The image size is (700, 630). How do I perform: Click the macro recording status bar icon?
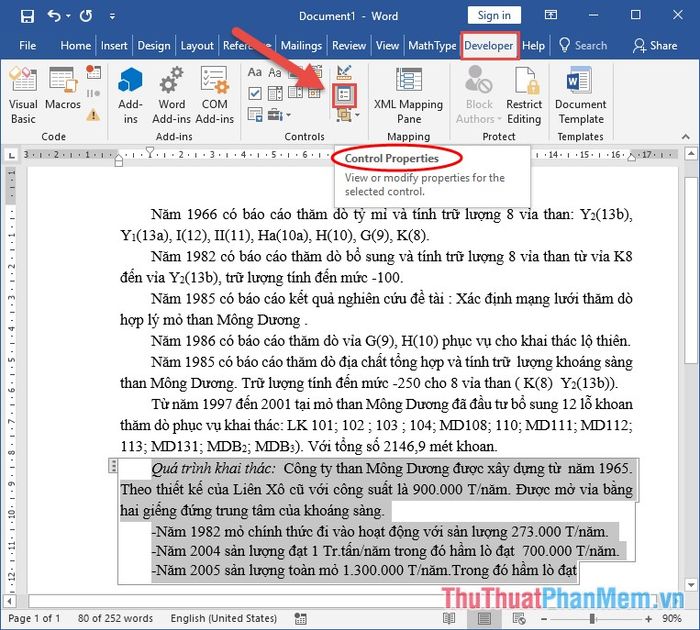300,618
